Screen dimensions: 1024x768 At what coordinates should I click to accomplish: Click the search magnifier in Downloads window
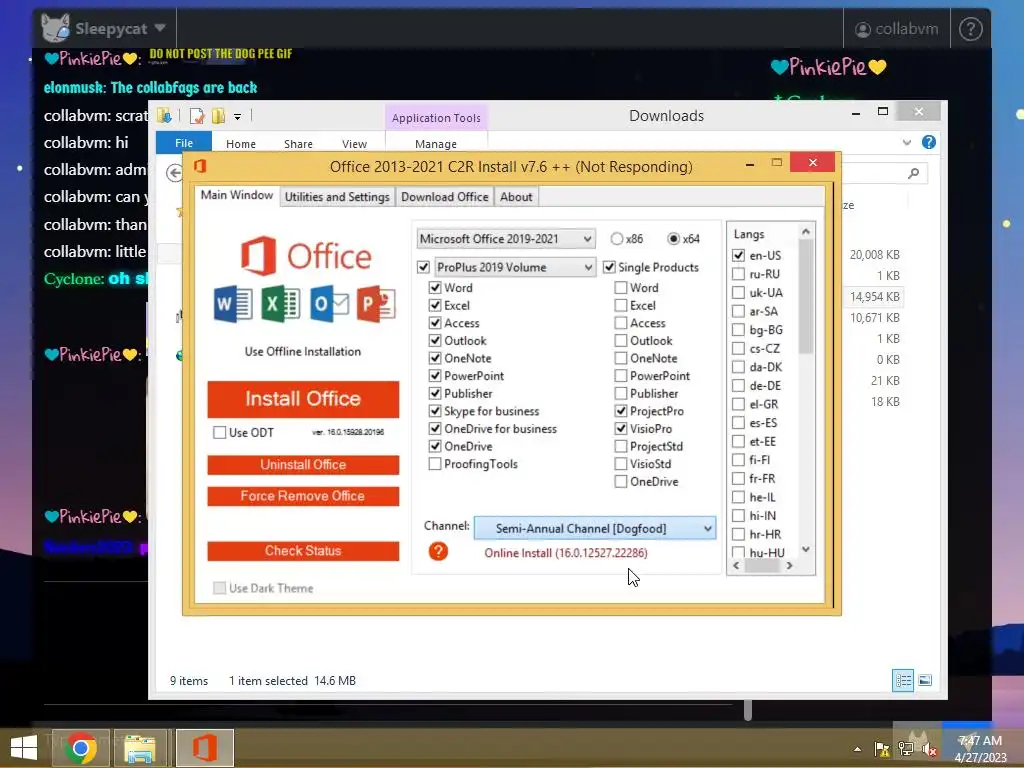pos(914,173)
